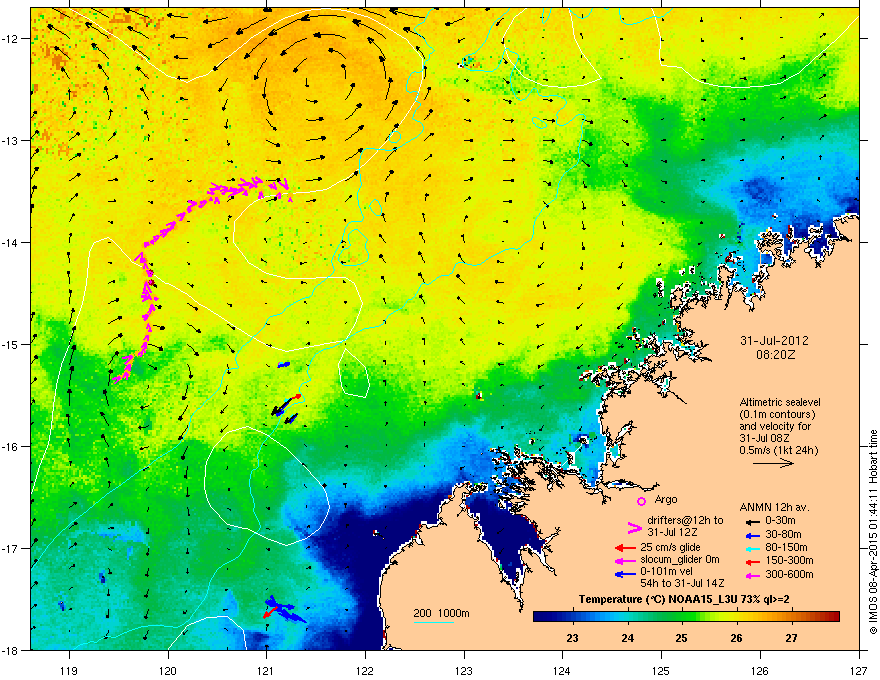Click the ANMN 12h av. heading

tap(774, 507)
